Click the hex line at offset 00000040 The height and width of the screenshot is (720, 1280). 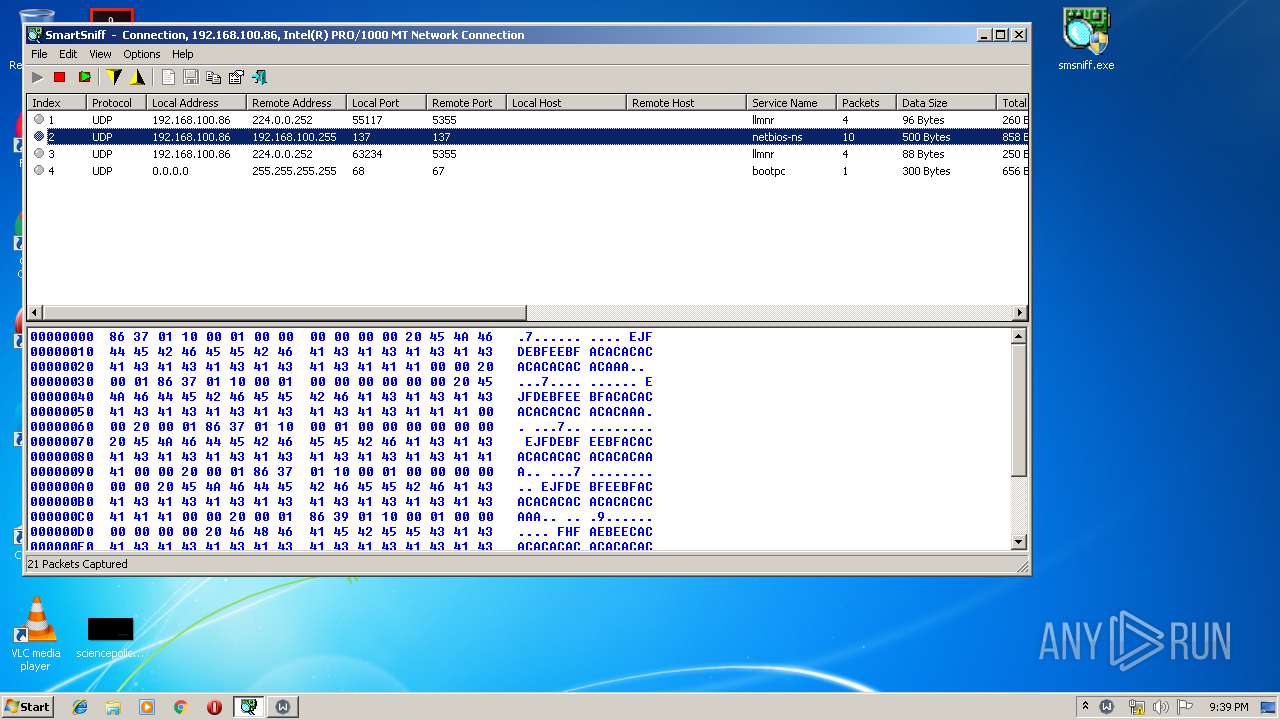tap(341, 396)
